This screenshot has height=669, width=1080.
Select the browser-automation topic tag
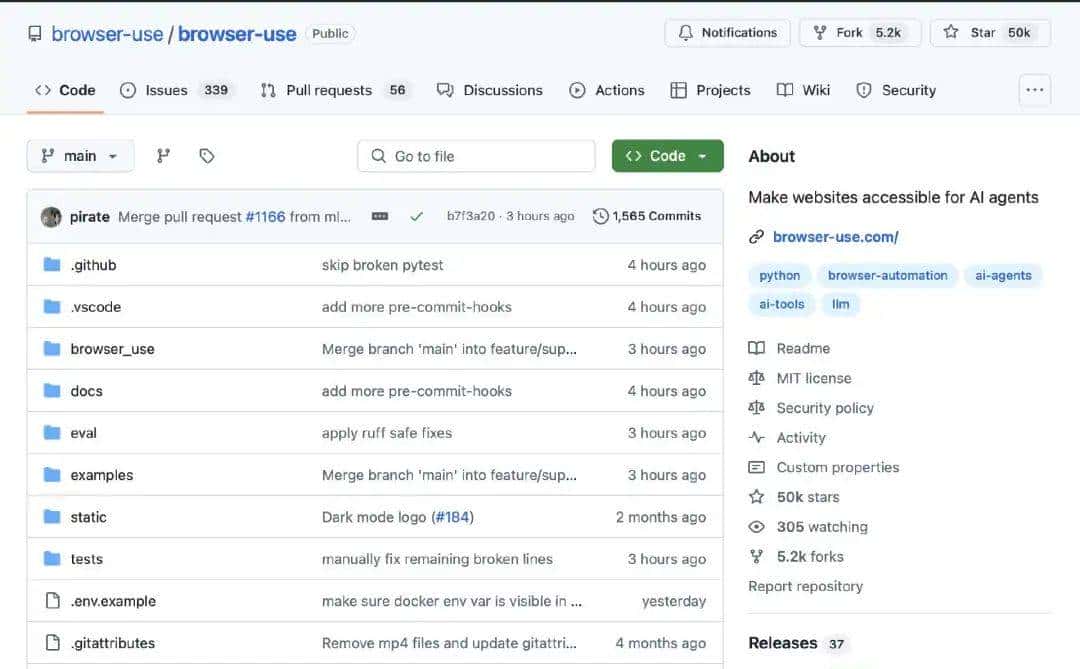tap(887, 276)
